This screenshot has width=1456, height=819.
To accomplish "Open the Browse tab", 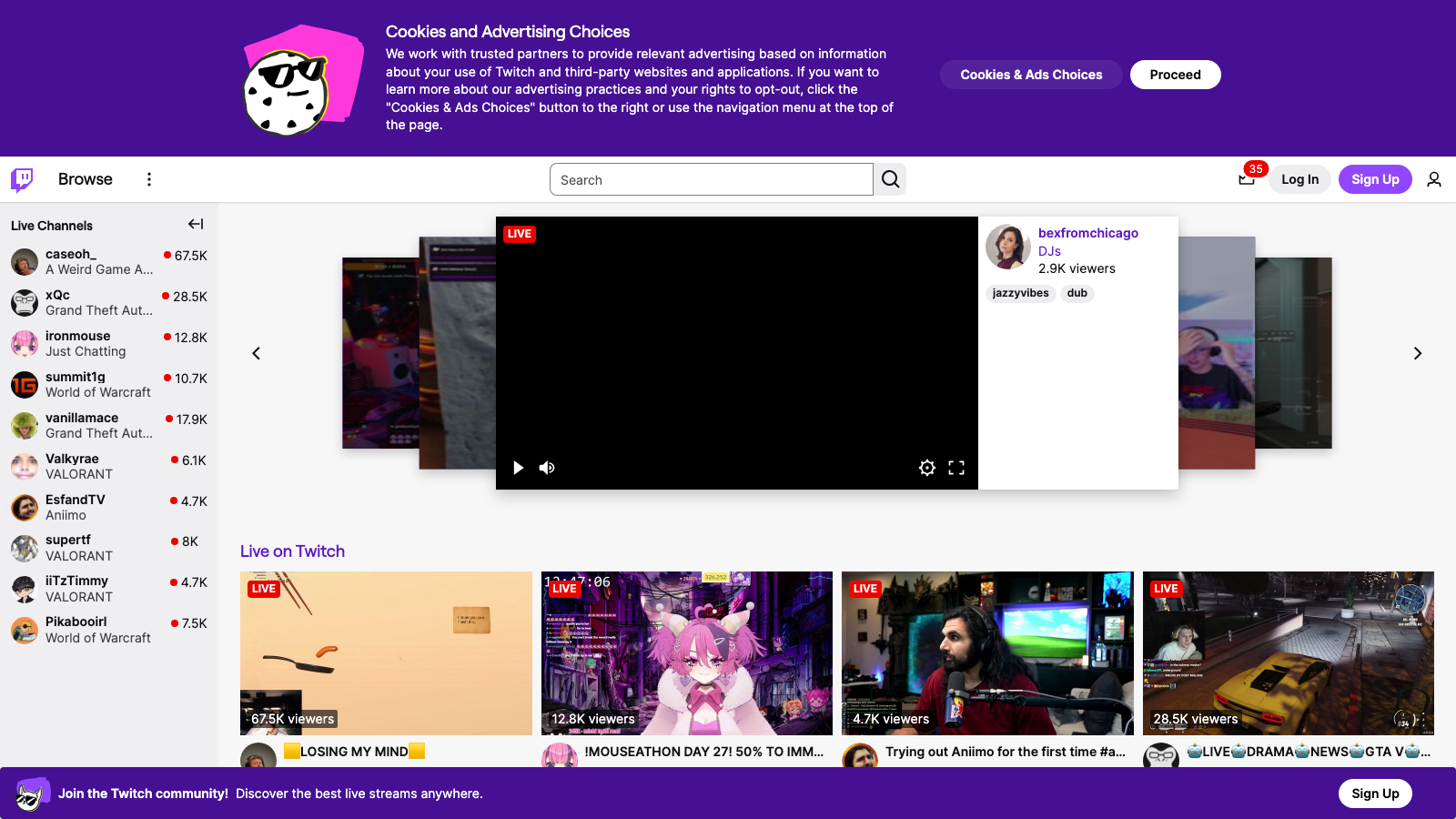I will (86, 179).
